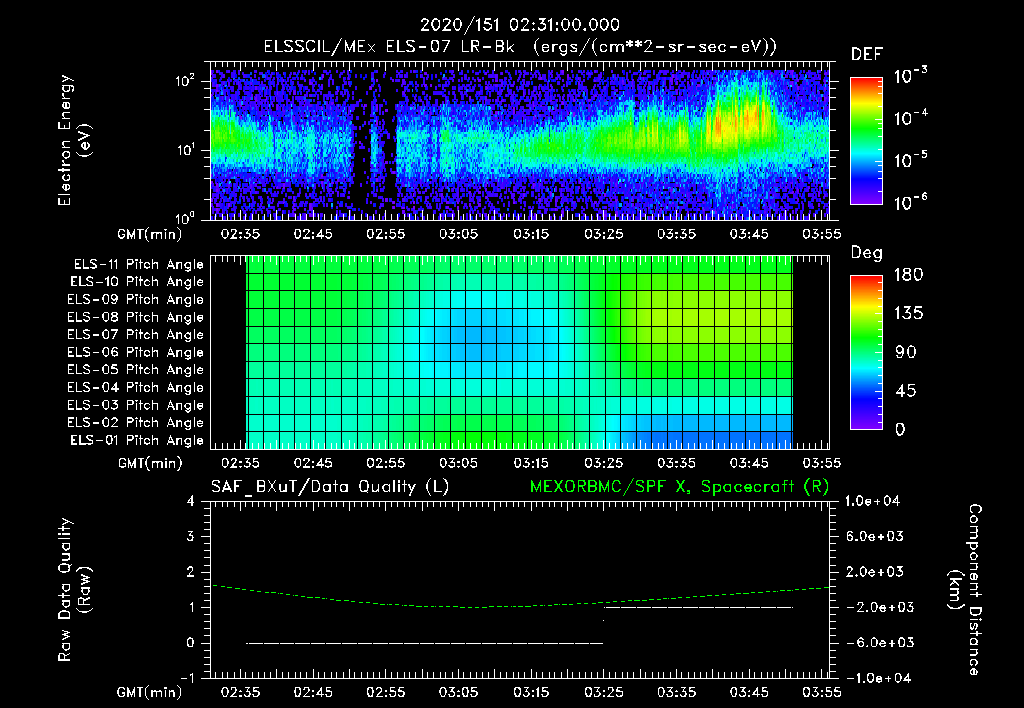Click the ELS-05 Pitch Angle row label
1024x708 pixels.
[x=136, y=370]
